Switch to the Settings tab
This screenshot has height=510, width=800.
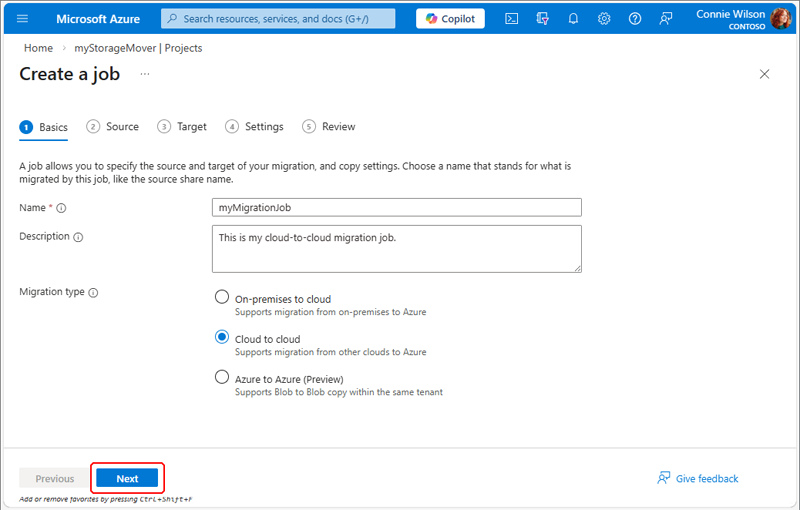254,126
